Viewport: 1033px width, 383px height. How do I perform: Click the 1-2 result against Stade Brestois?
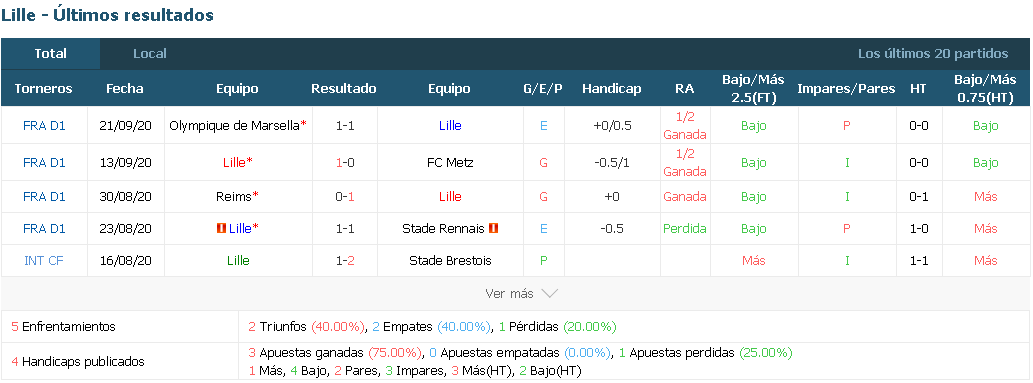345,260
